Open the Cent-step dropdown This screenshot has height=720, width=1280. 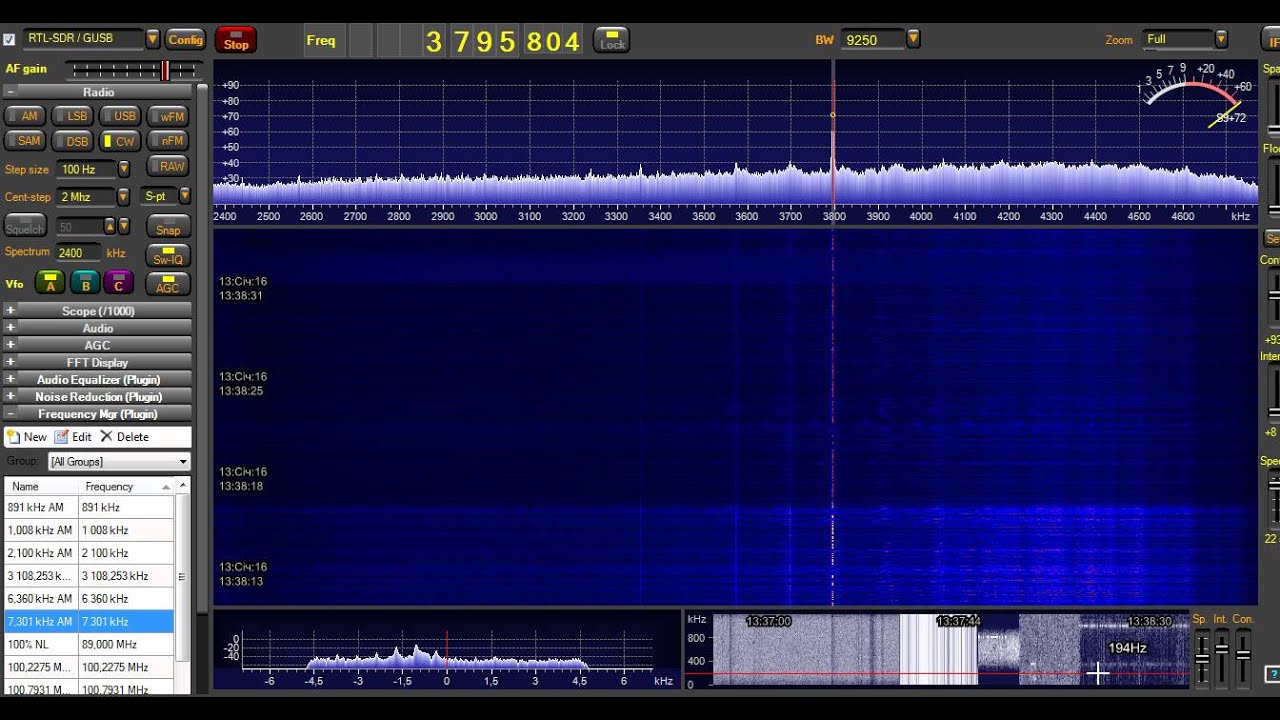[123, 197]
